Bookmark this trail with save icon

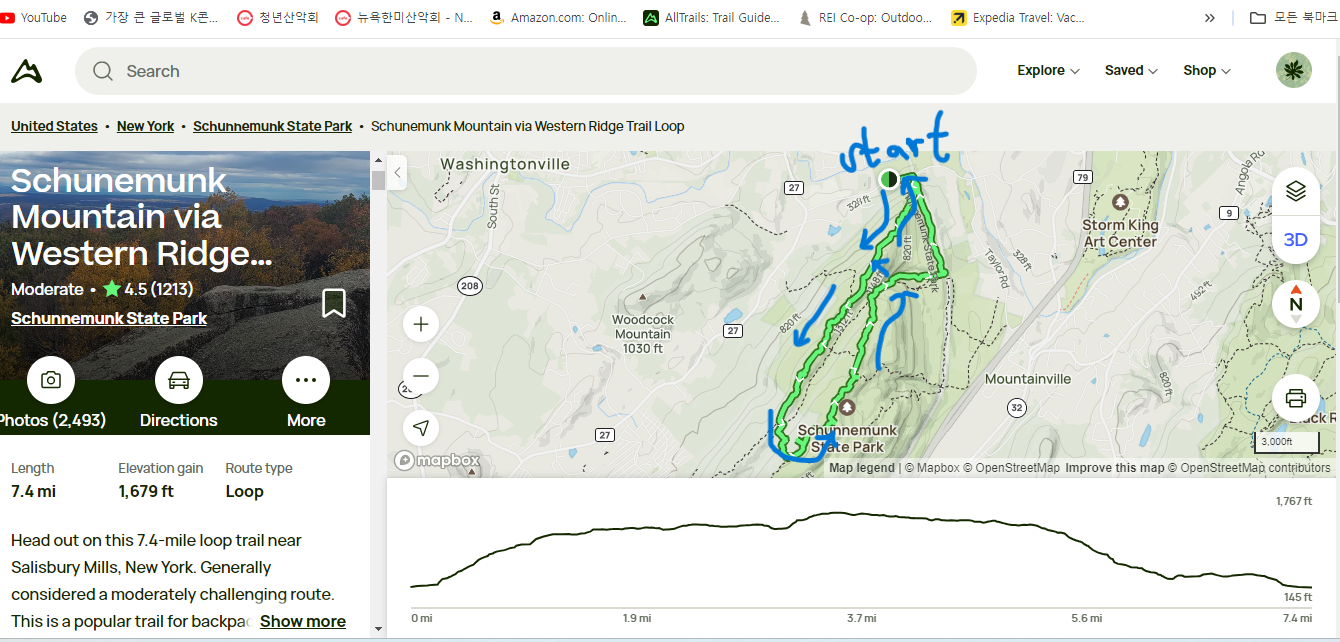click(334, 303)
